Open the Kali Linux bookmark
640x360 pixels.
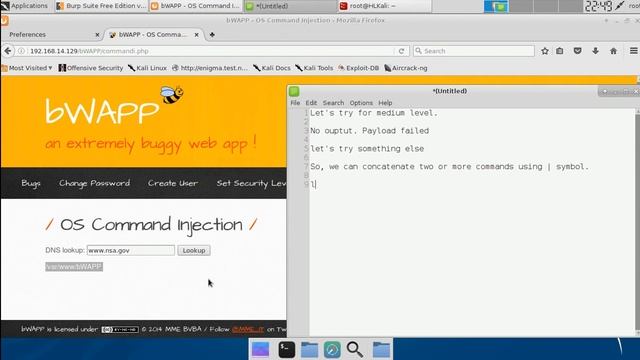coord(147,68)
